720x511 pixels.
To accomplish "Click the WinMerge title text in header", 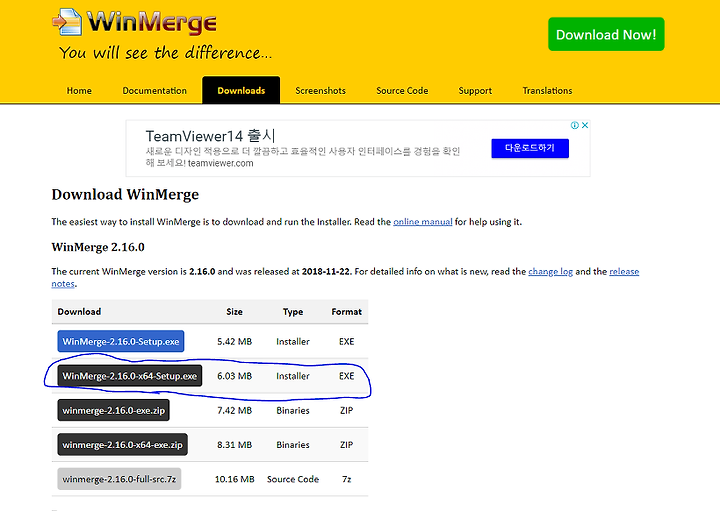I will click(152, 22).
